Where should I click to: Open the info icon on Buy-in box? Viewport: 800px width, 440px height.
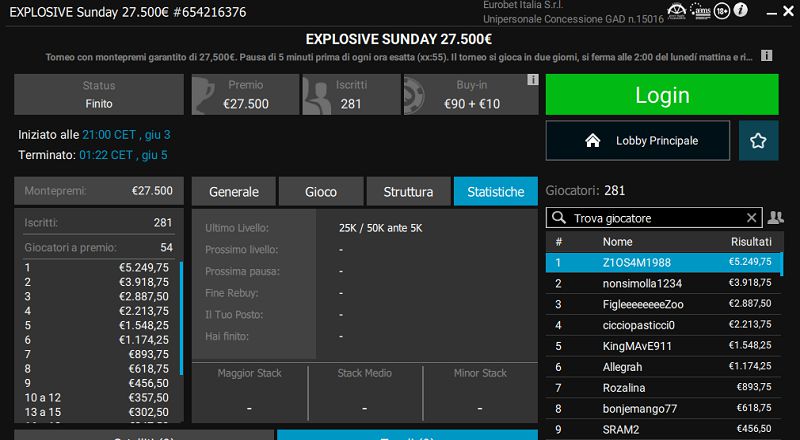pyautogui.click(x=532, y=80)
